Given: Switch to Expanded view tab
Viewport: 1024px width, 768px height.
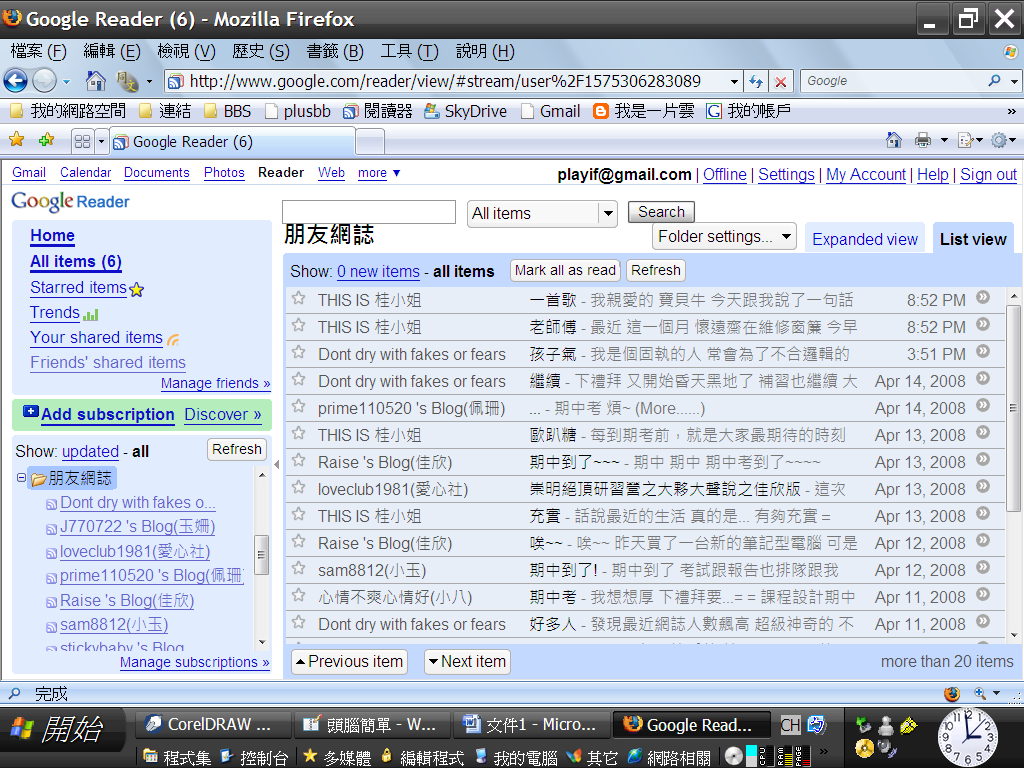Looking at the screenshot, I should [x=865, y=240].
